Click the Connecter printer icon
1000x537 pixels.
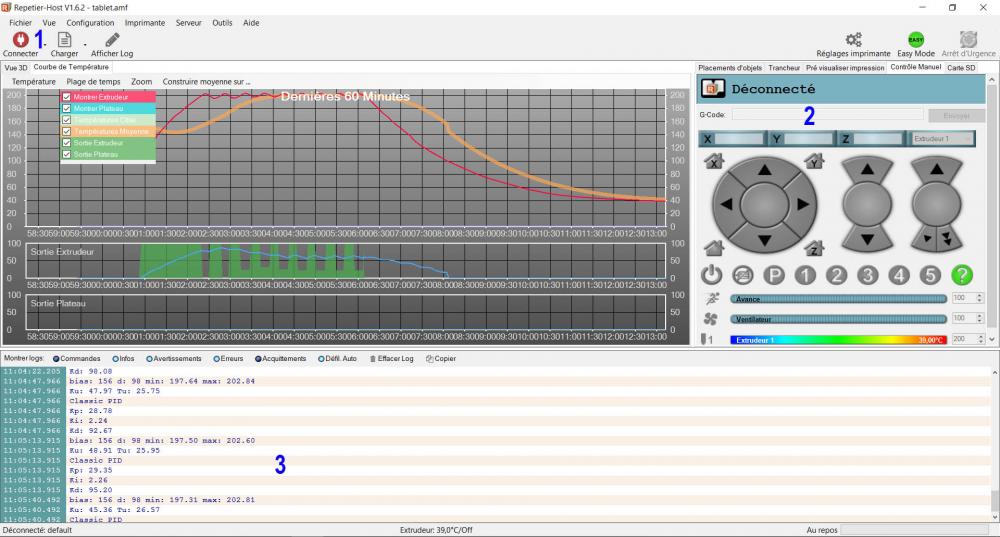click(x=19, y=40)
